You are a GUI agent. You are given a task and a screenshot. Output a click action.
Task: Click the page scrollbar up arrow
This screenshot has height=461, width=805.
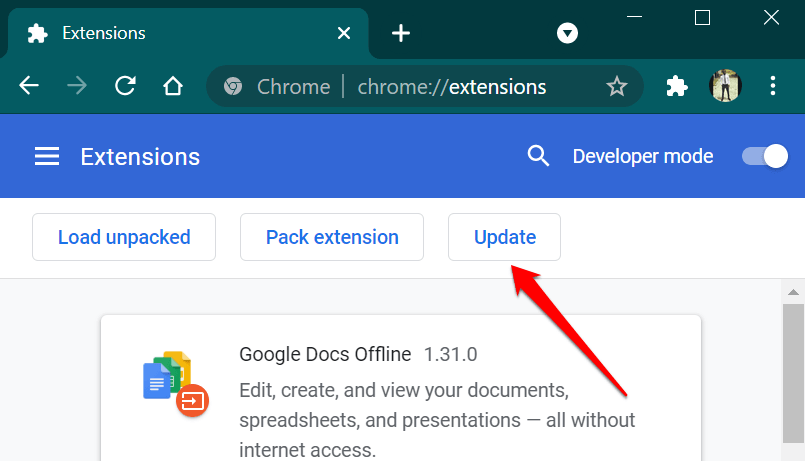click(x=793, y=292)
